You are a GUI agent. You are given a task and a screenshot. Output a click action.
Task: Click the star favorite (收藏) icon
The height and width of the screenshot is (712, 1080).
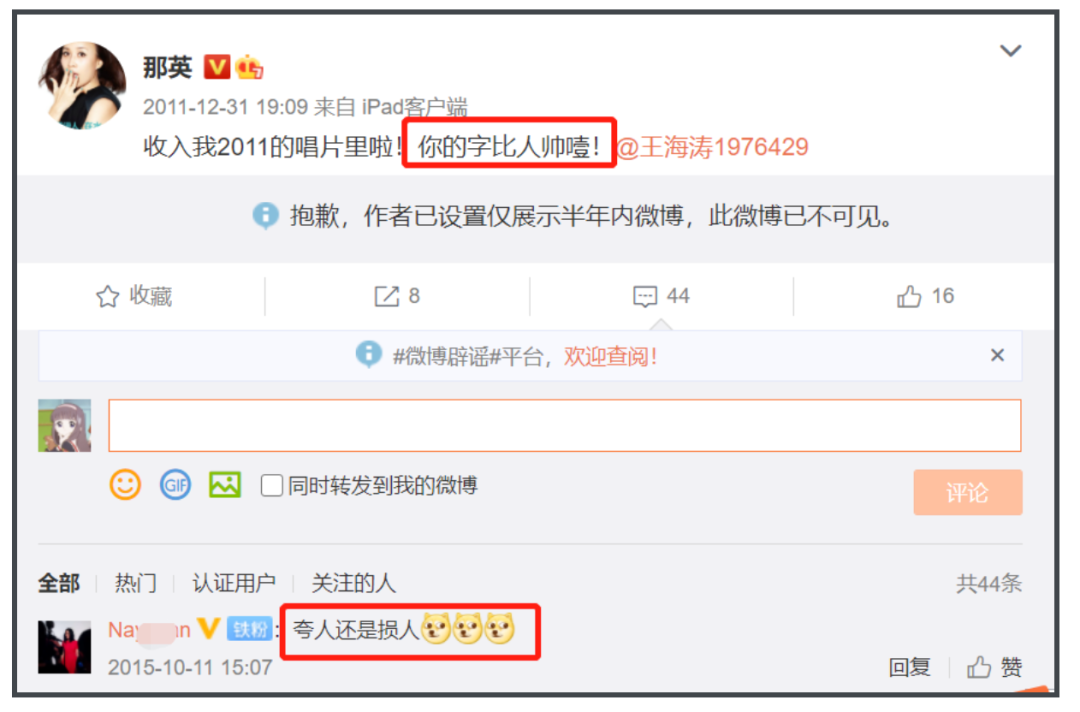point(108,296)
